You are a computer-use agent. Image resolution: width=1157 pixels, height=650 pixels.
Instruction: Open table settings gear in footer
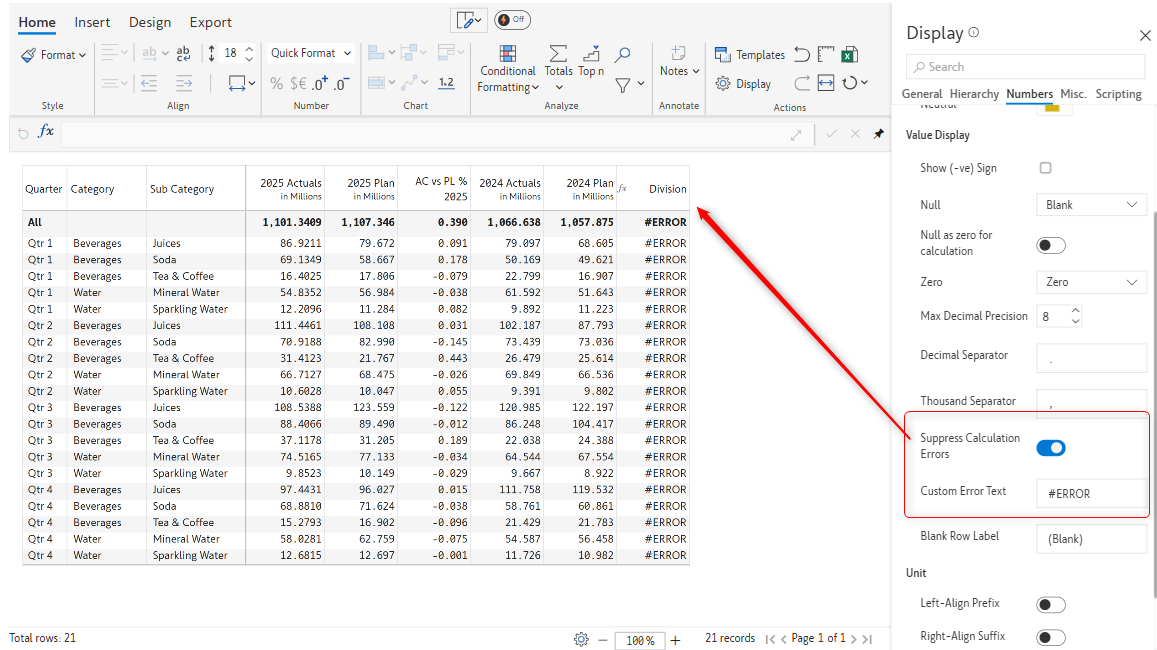581,639
